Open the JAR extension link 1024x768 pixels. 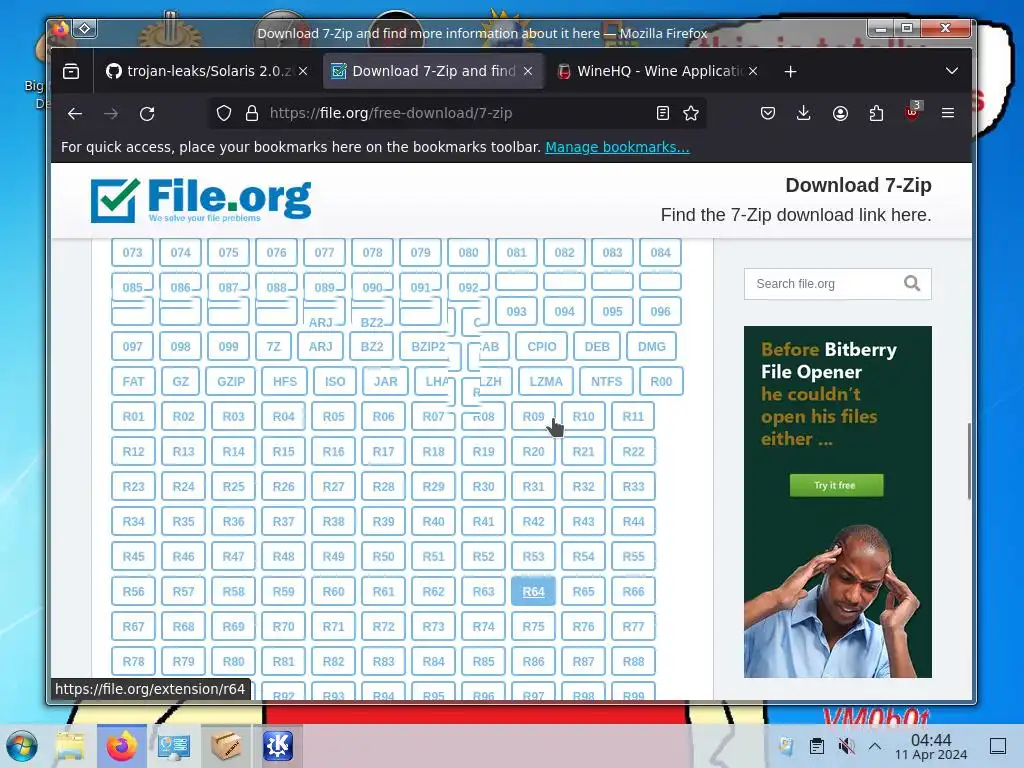coord(385,381)
